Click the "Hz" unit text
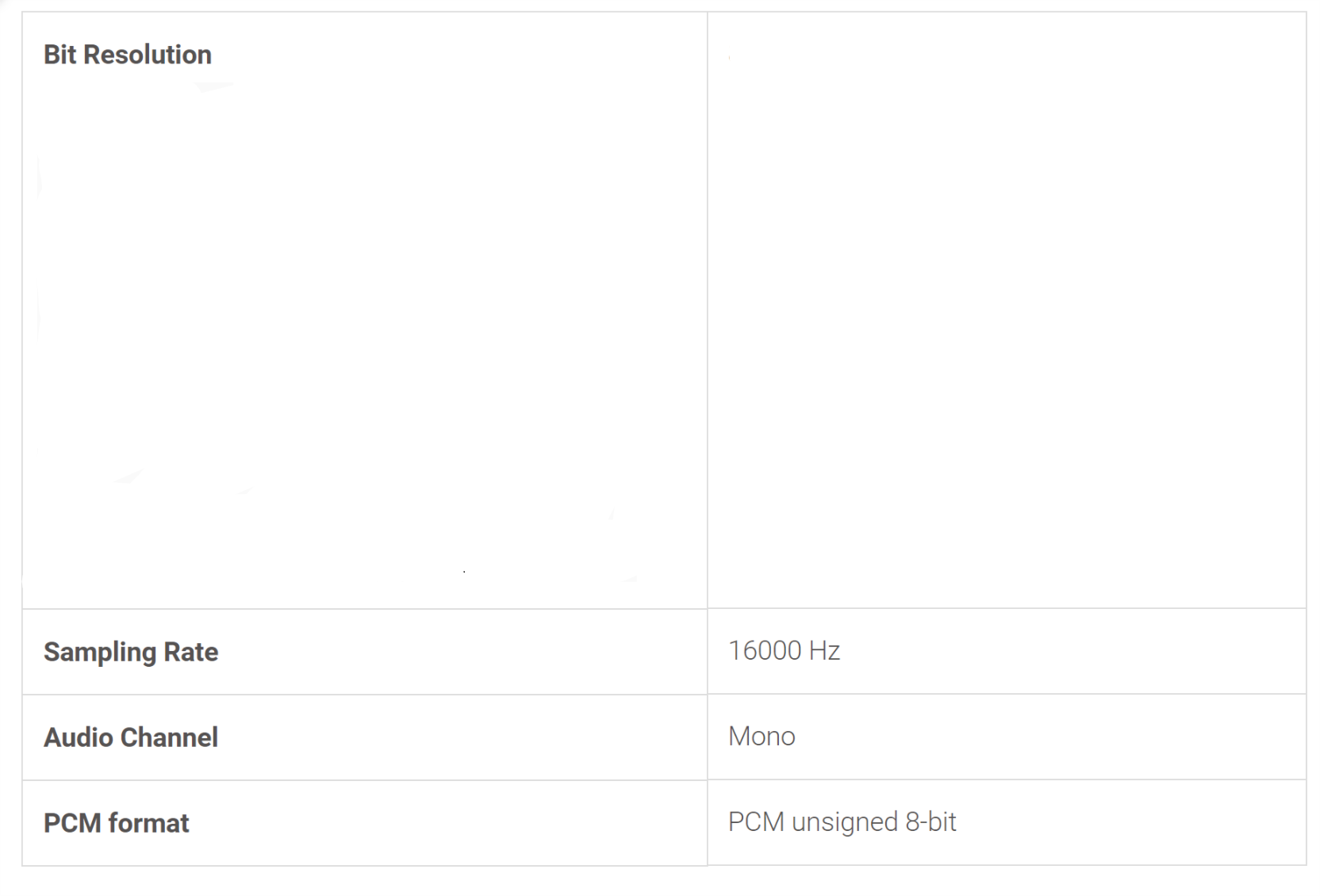The width and height of the screenshot is (1320, 896). [824, 651]
